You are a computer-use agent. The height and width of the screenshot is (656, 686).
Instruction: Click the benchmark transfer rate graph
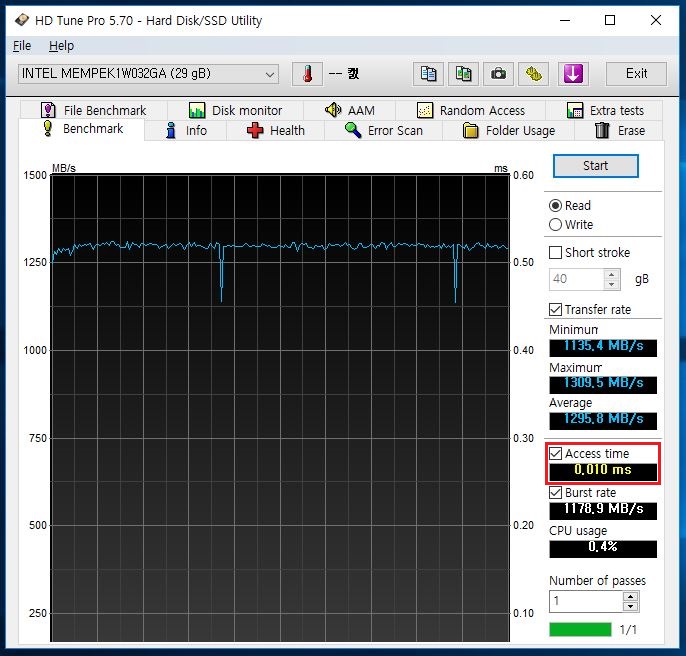pos(280,408)
